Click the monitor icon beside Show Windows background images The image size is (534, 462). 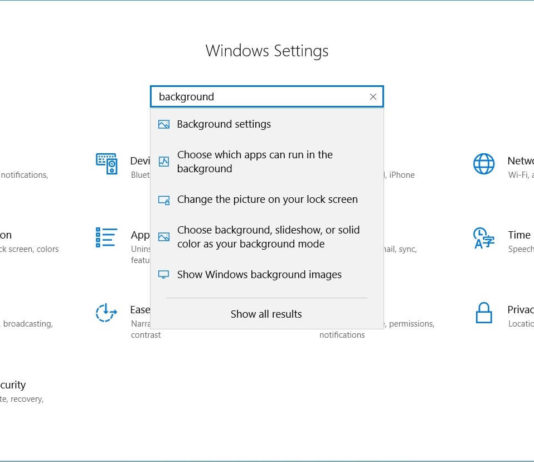click(163, 275)
